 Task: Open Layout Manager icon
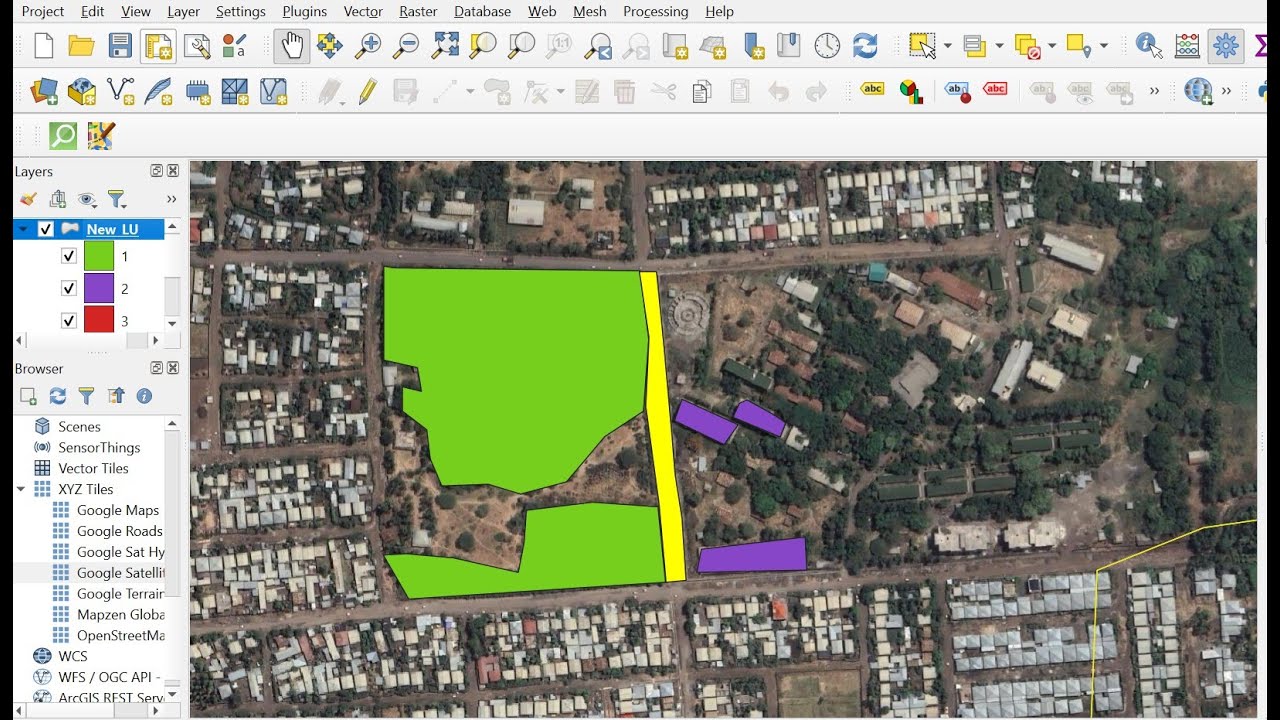(197, 46)
